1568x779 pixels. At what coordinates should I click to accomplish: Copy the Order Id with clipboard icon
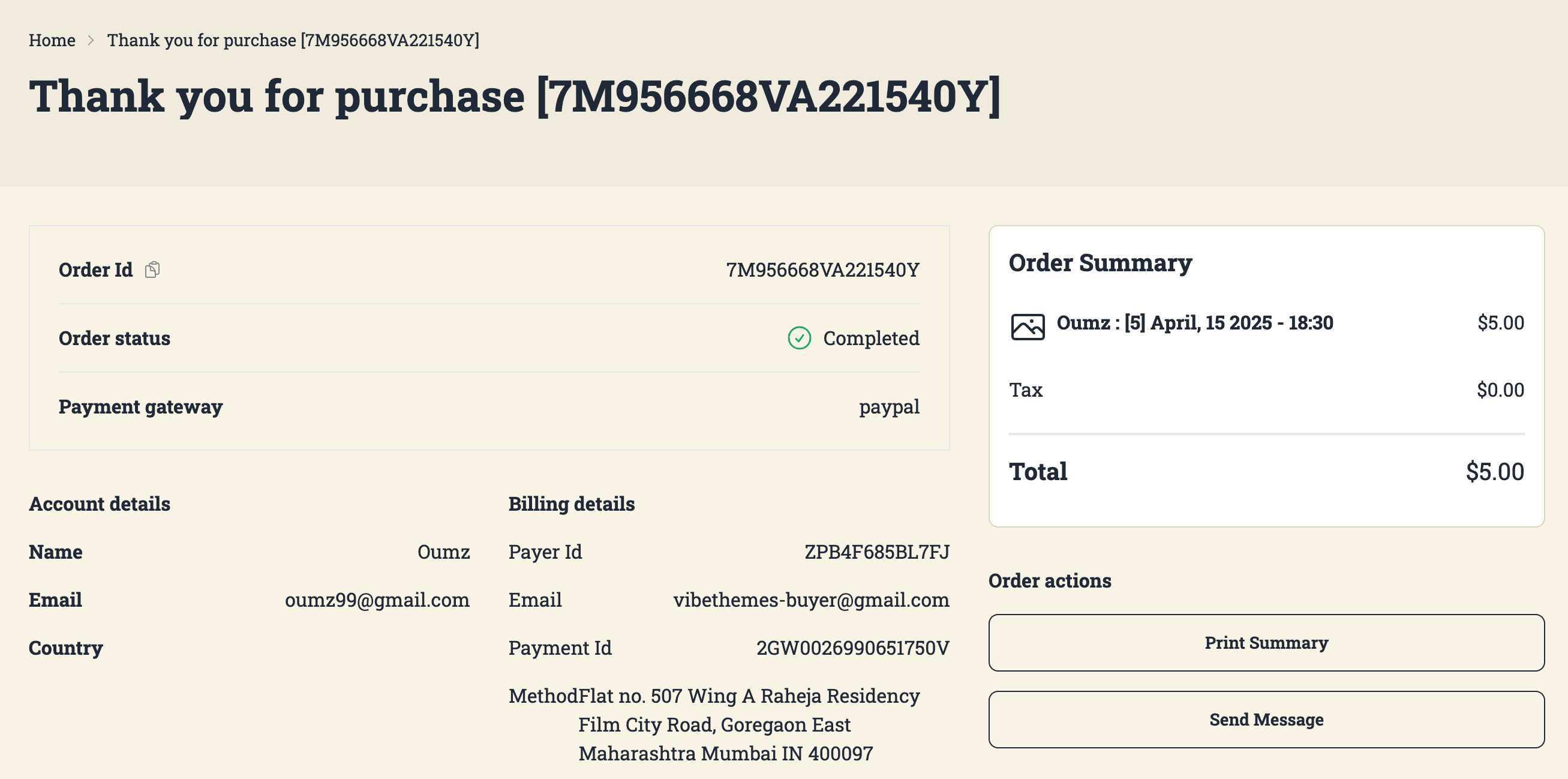coord(152,269)
